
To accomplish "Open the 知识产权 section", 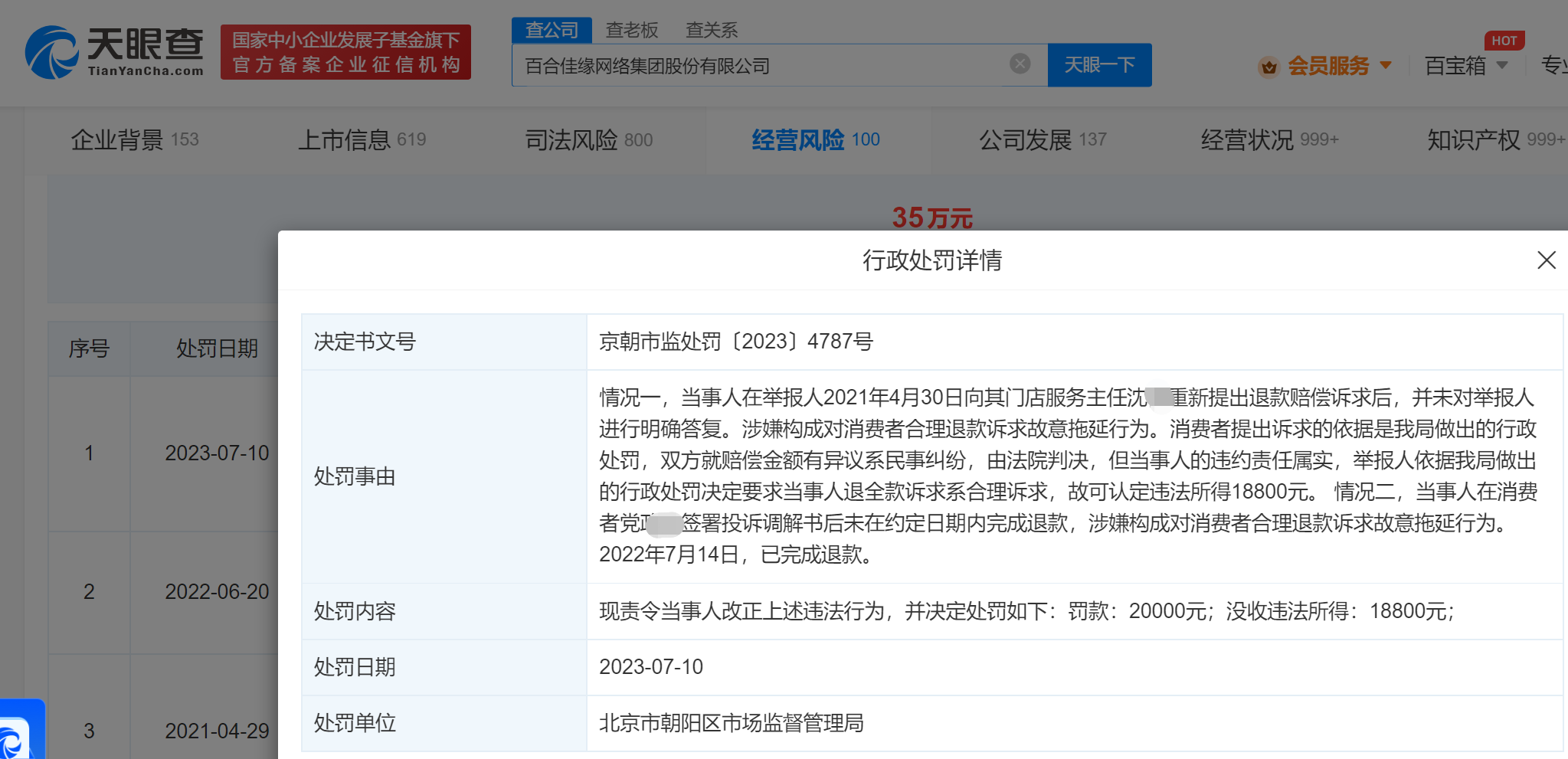I will [1494, 139].
